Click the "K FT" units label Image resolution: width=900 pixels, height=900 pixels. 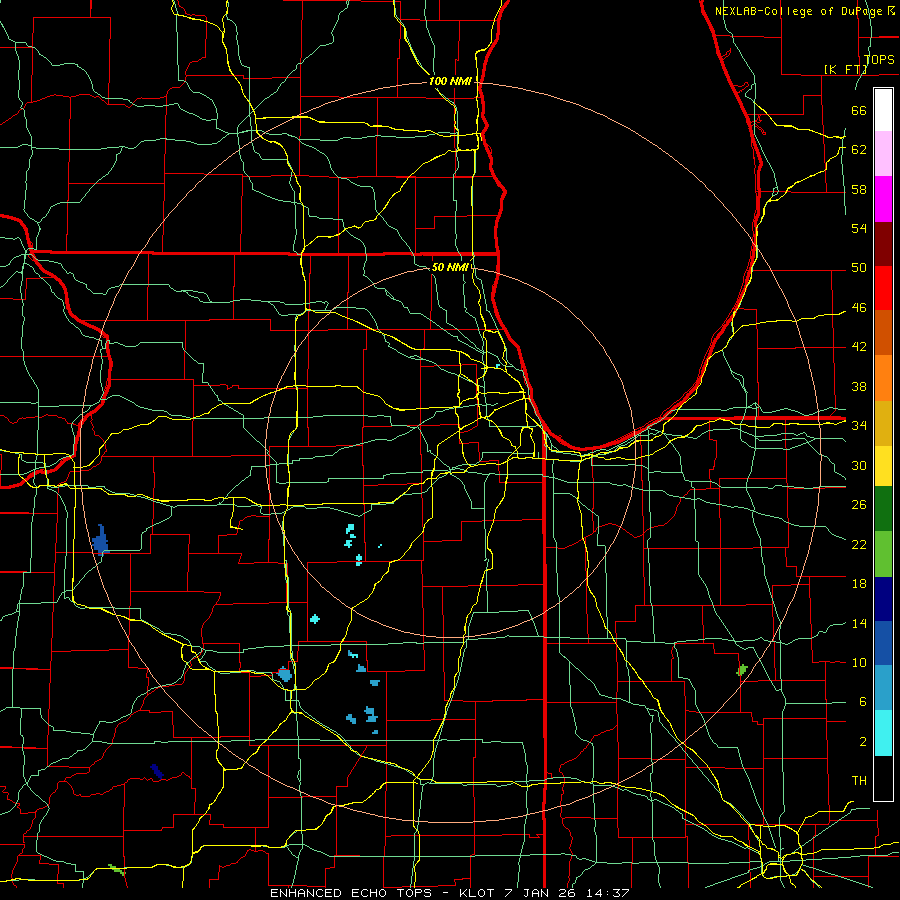tap(846, 69)
